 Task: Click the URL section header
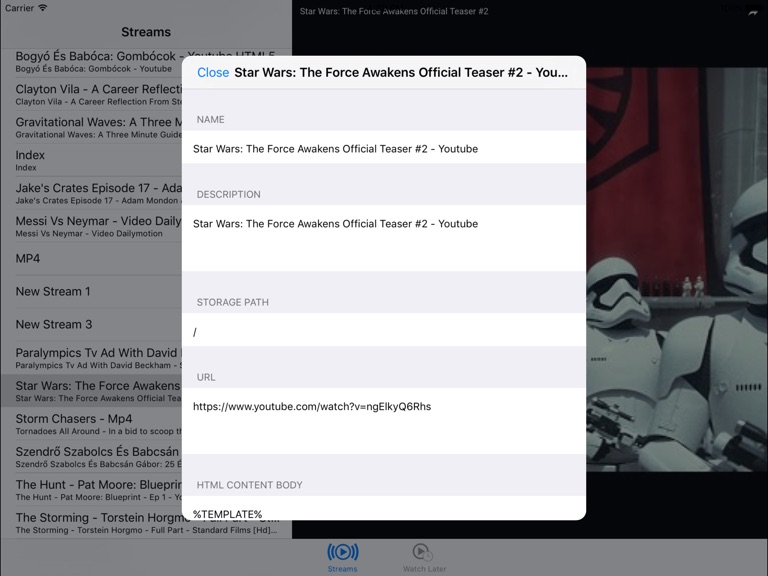206,377
